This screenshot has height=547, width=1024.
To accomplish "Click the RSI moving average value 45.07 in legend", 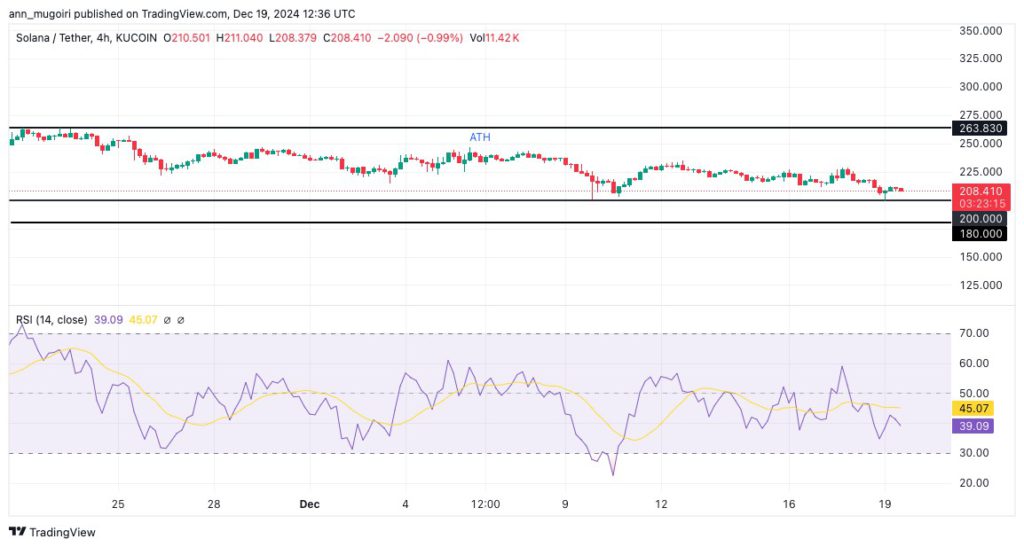I will [x=143, y=320].
